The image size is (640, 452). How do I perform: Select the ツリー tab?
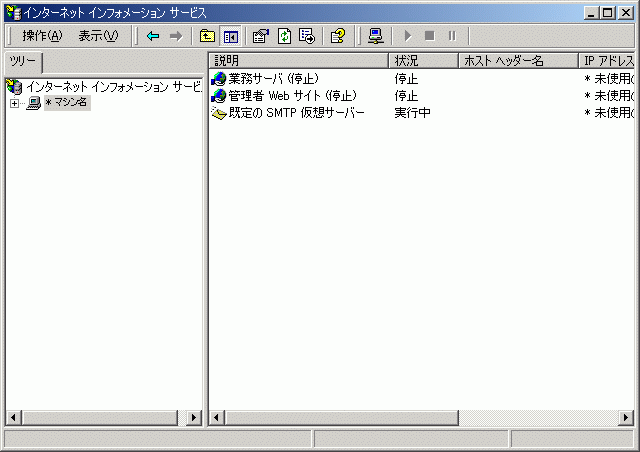(x=23, y=62)
